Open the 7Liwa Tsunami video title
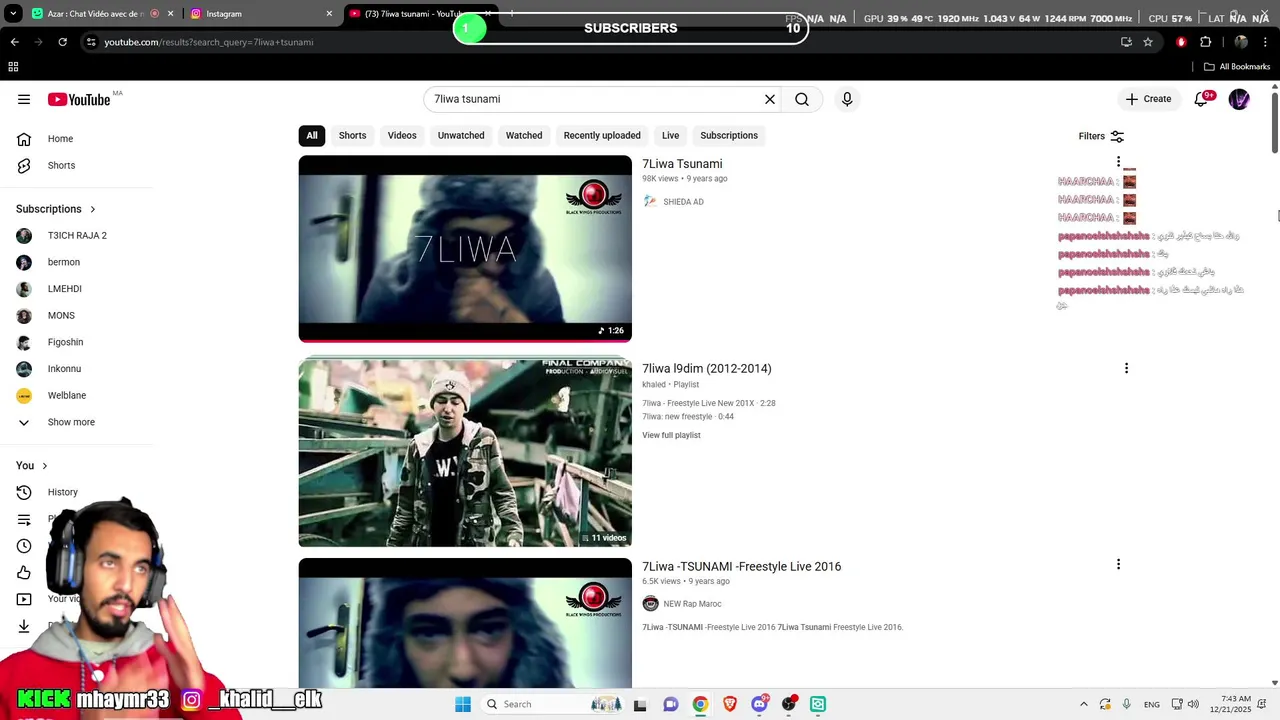 [682, 164]
